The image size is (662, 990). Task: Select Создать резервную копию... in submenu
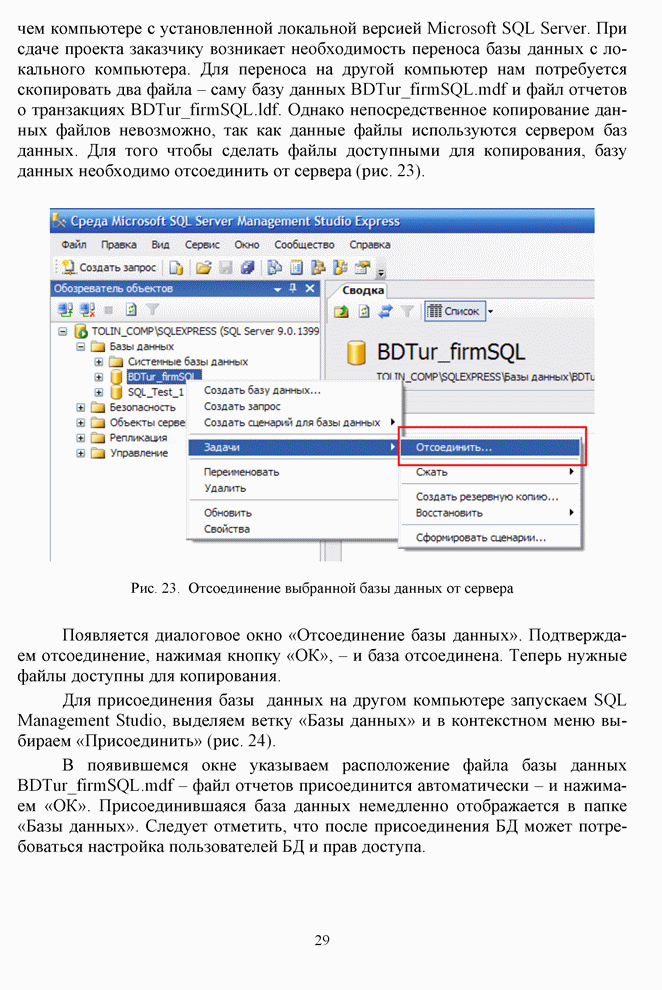[x=487, y=496]
